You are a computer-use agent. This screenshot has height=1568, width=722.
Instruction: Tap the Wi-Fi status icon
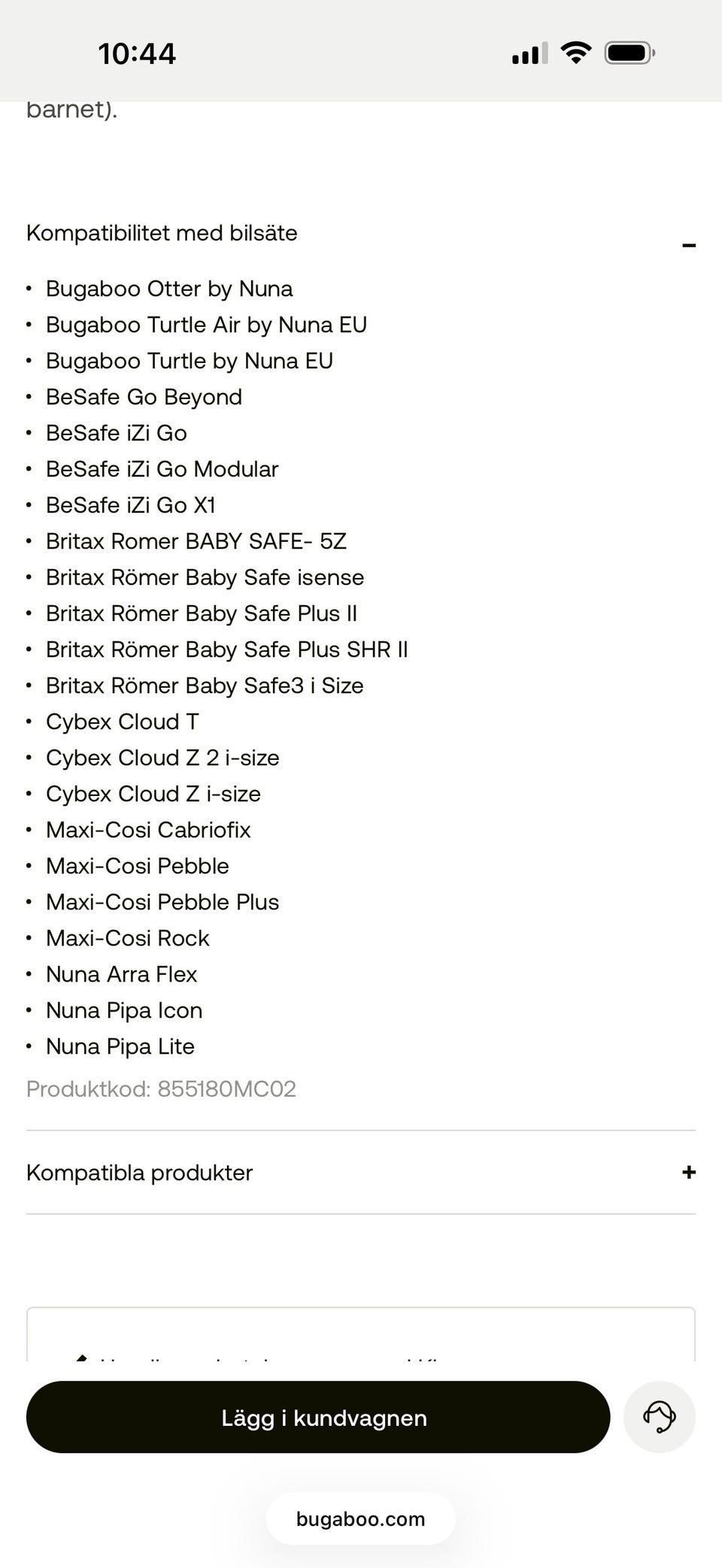point(576,53)
